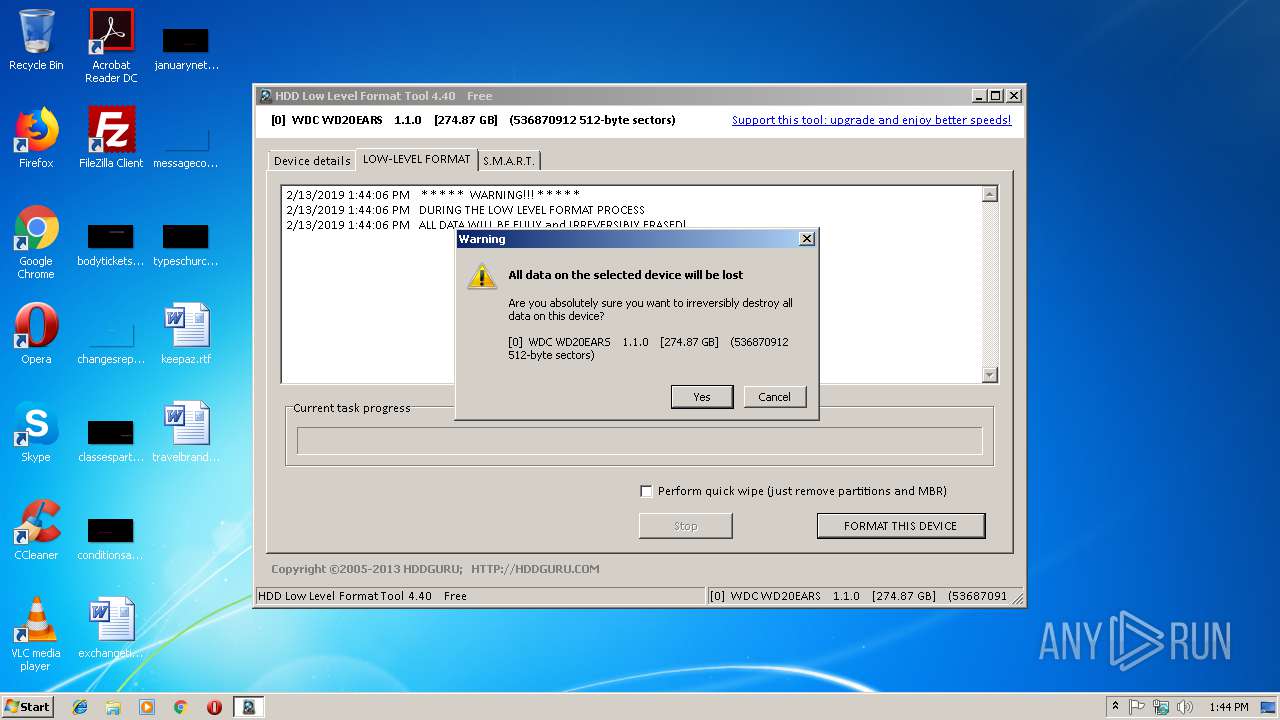1280x720 pixels.
Task: Close the Warning dialog with X
Action: coord(807,239)
